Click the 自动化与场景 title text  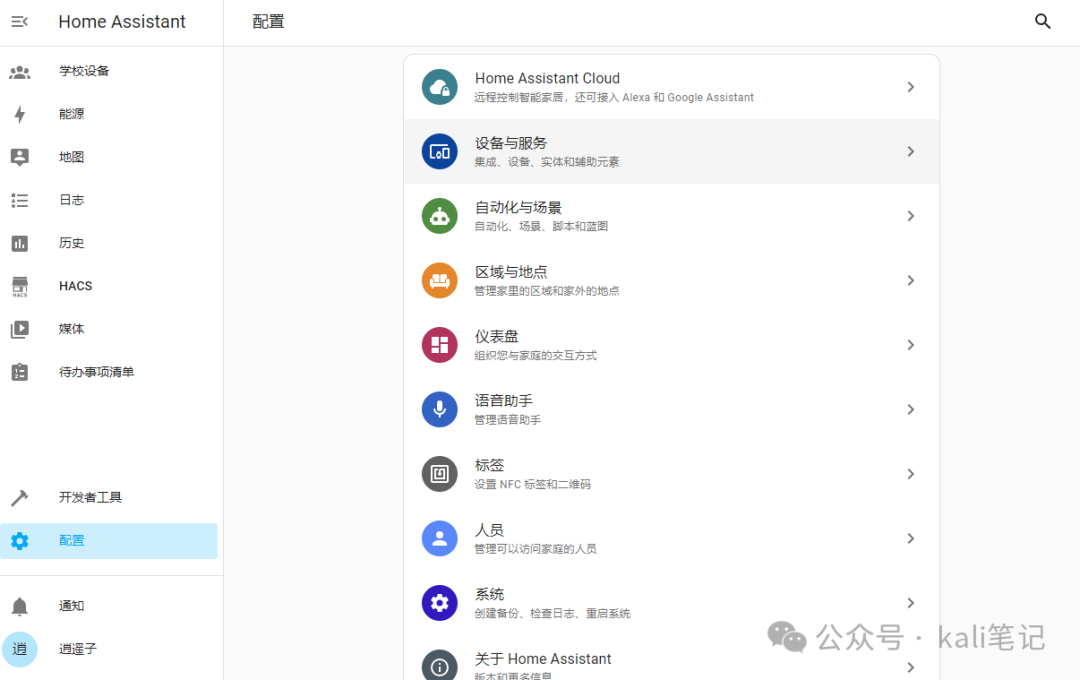pyautogui.click(x=518, y=207)
